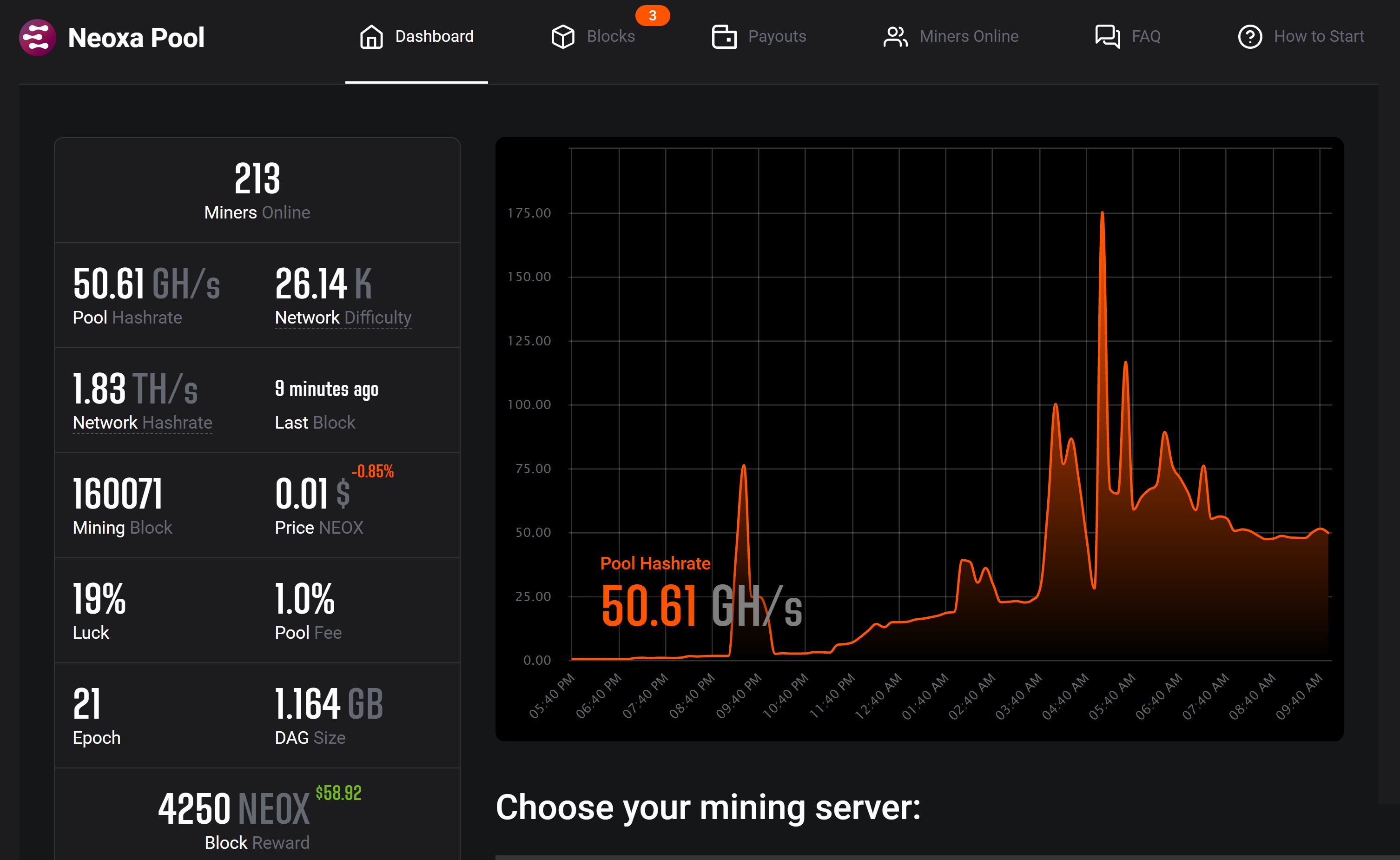This screenshot has width=1400, height=860.
Task: Click the Neoxa Pool title text
Action: coord(136,38)
